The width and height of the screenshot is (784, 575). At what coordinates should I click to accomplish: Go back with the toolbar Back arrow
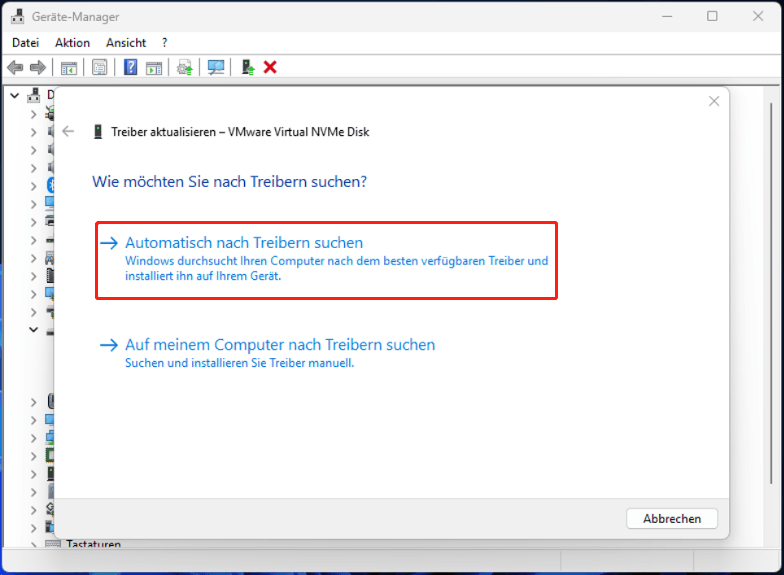pyautogui.click(x=16, y=67)
